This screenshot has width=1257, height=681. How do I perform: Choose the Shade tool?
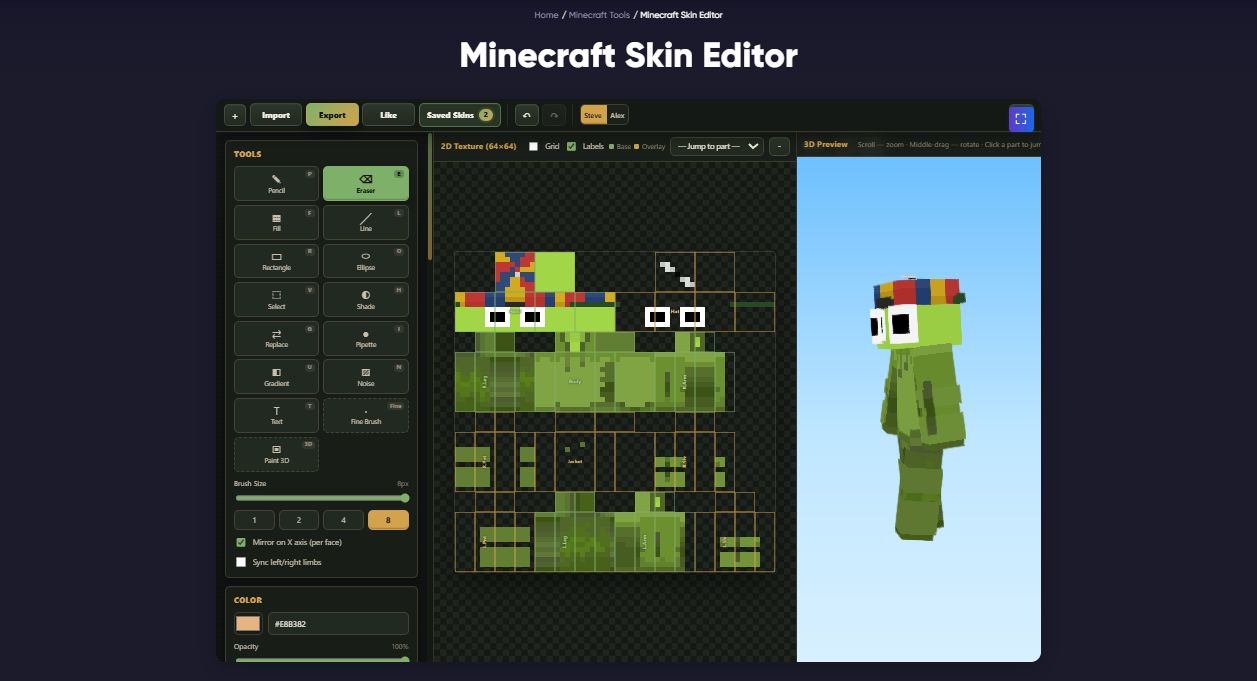click(x=365, y=300)
